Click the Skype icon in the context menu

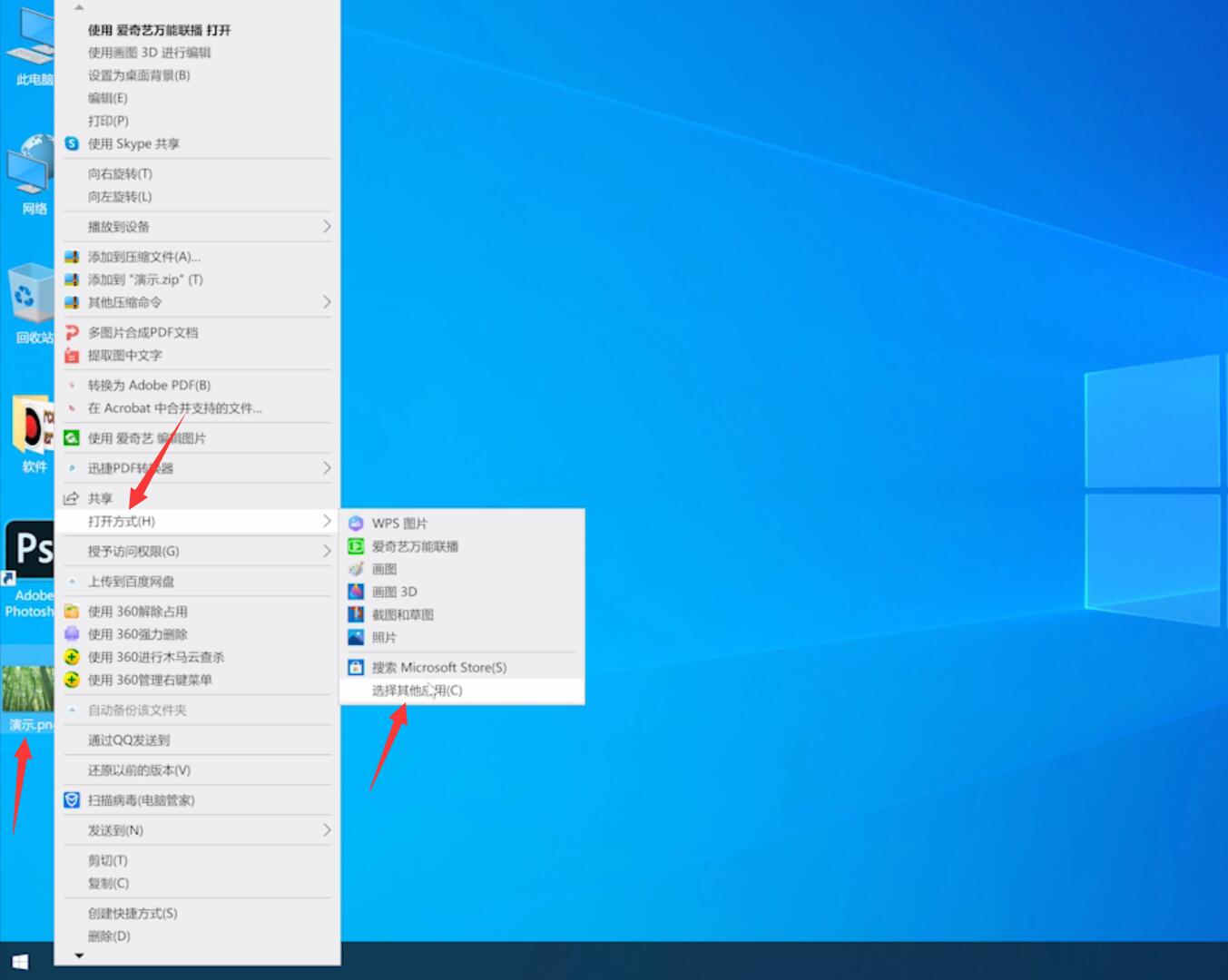72,143
